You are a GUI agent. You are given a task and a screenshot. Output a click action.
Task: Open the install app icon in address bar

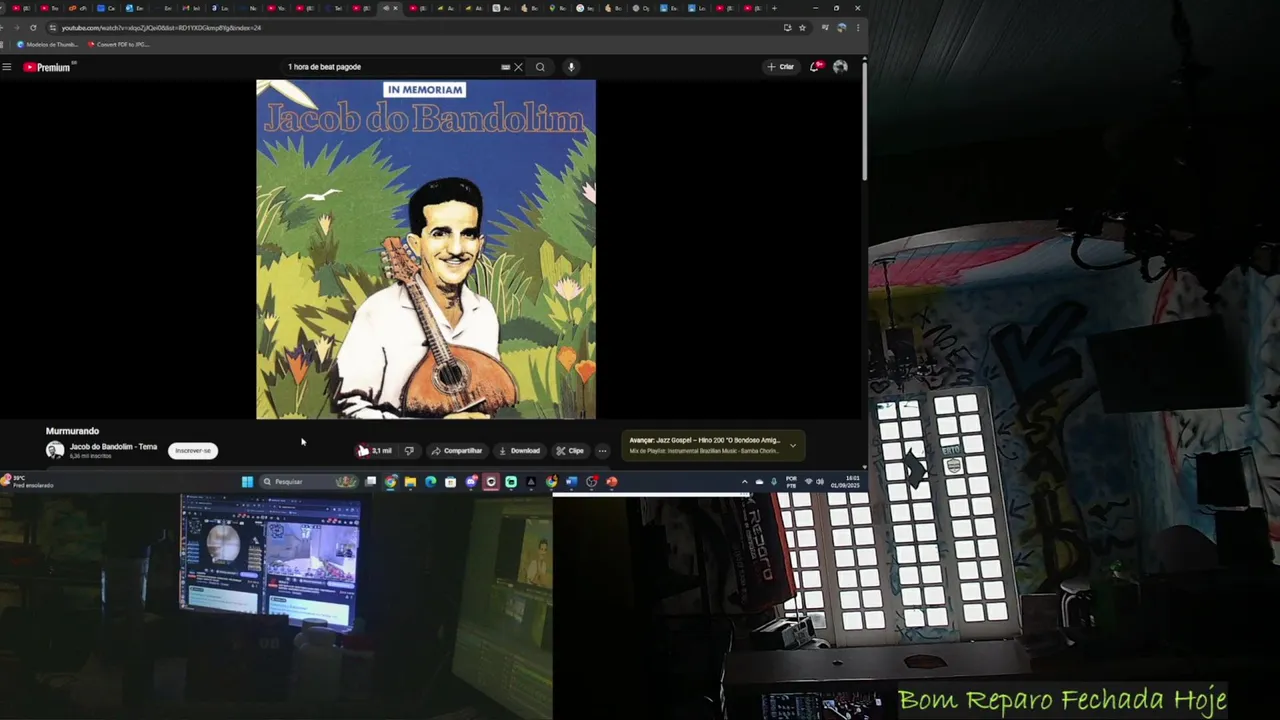[x=787, y=28]
